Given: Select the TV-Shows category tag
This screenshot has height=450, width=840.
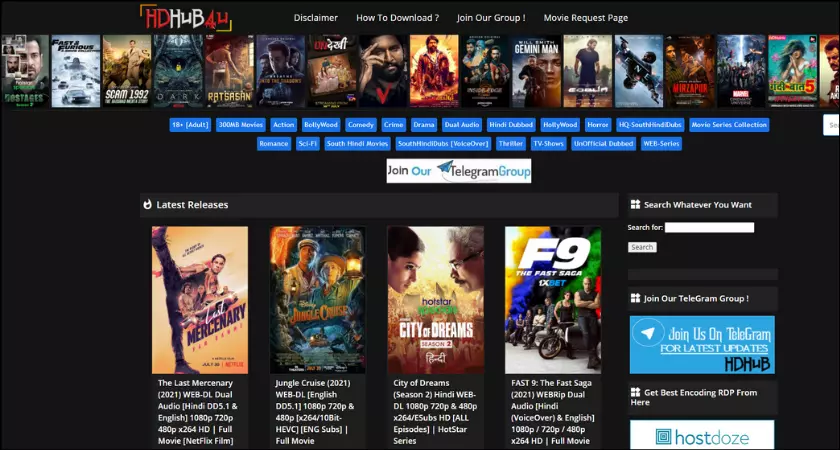Looking at the screenshot, I should [x=549, y=144].
